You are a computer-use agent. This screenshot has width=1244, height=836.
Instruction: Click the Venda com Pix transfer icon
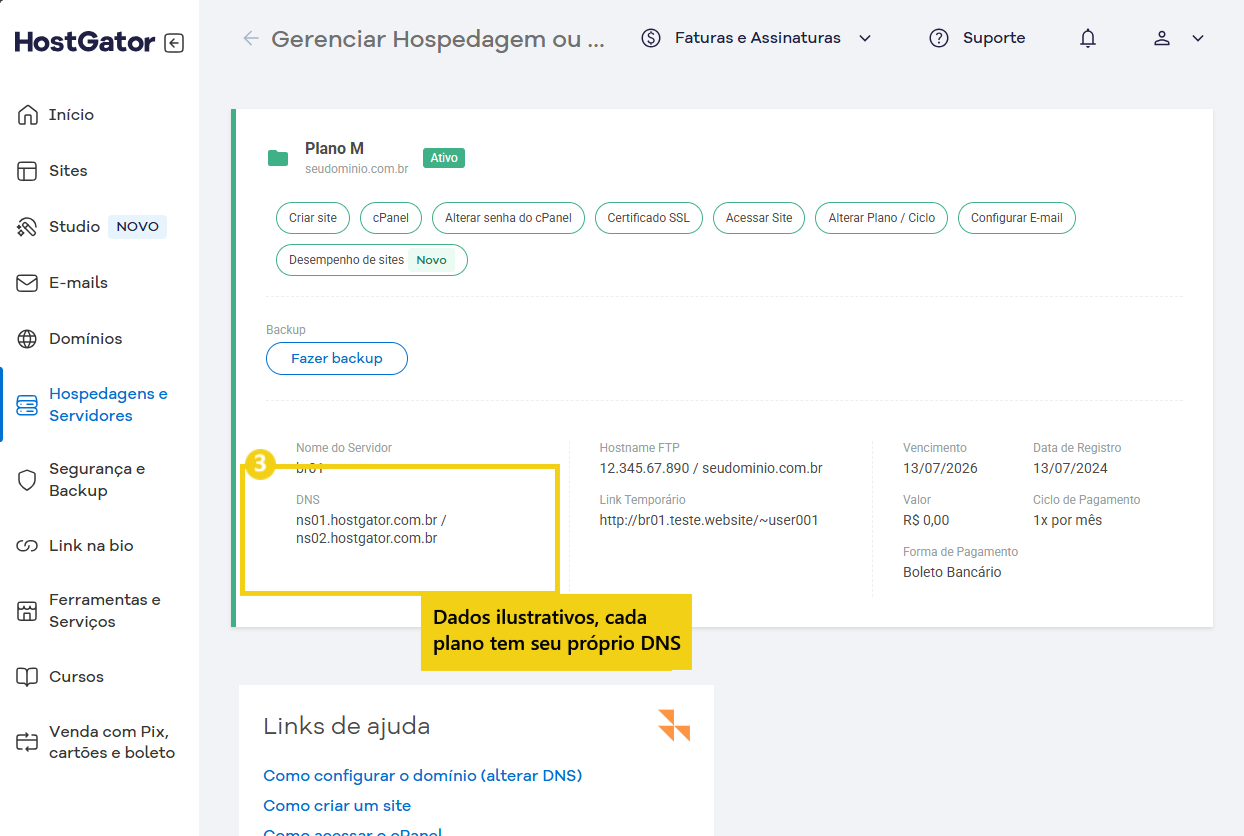pos(27,742)
